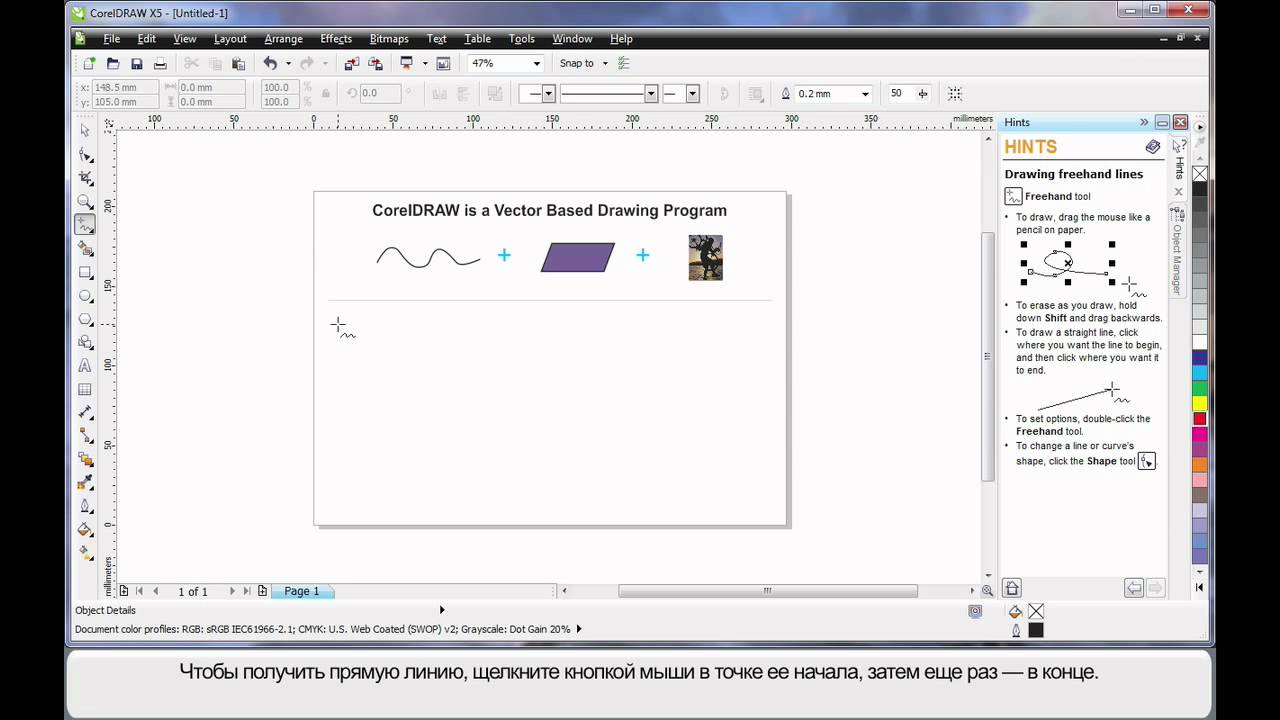Select the Basic Shapes tool
The image size is (1280, 720).
[85, 343]
